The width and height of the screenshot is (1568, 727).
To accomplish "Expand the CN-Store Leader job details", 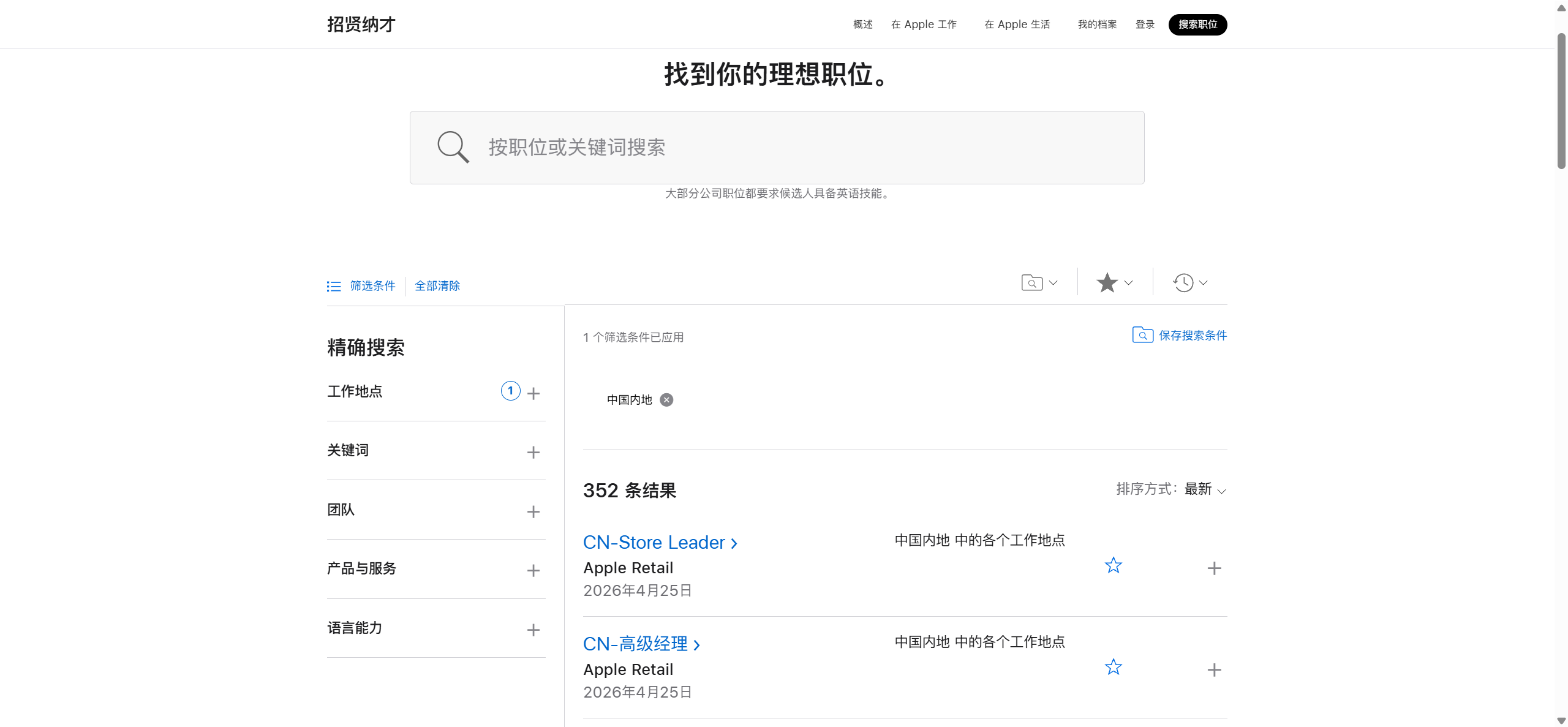I will 1214,568.
